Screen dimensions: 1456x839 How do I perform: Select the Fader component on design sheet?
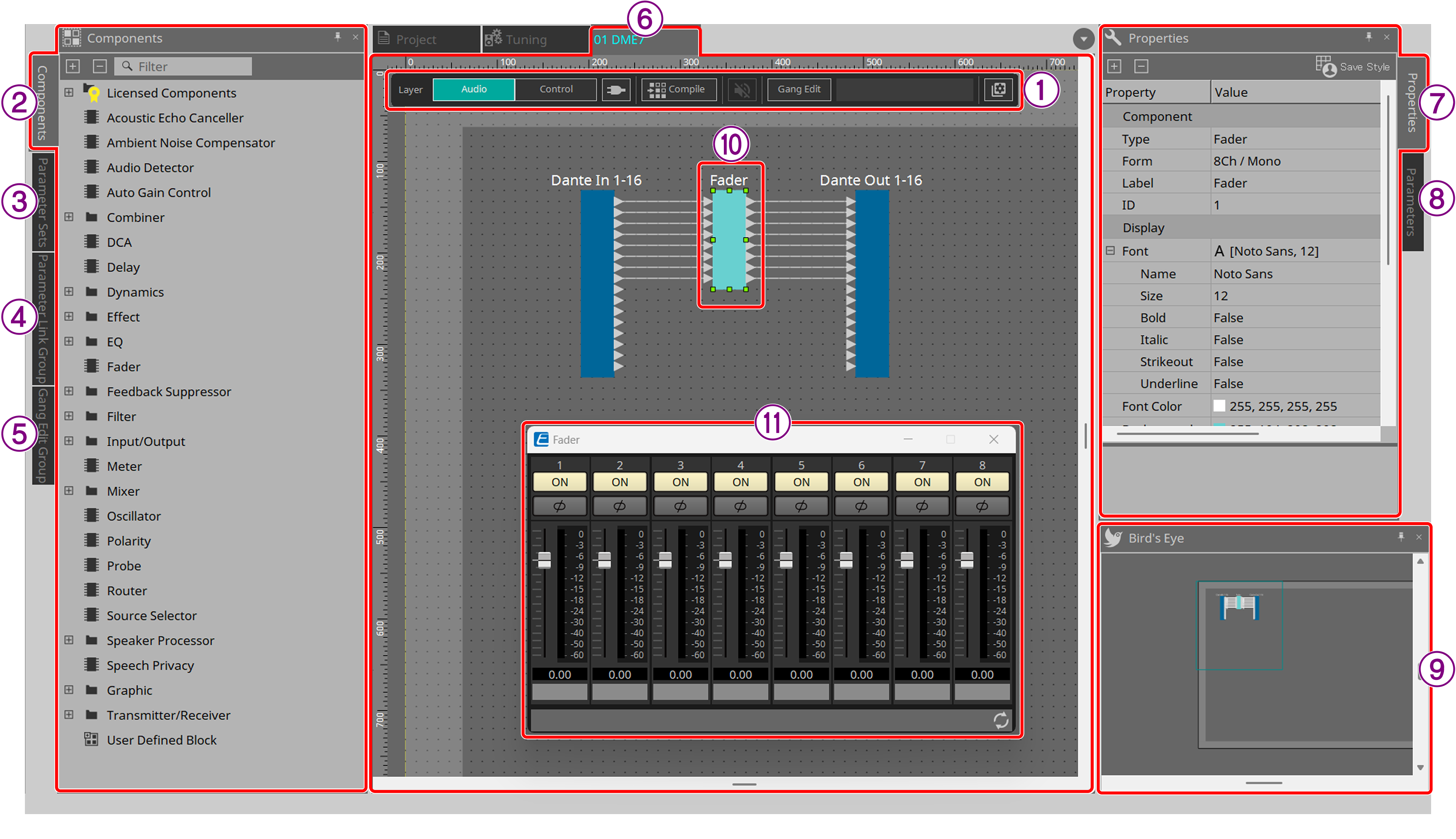(x=729, y=240)
